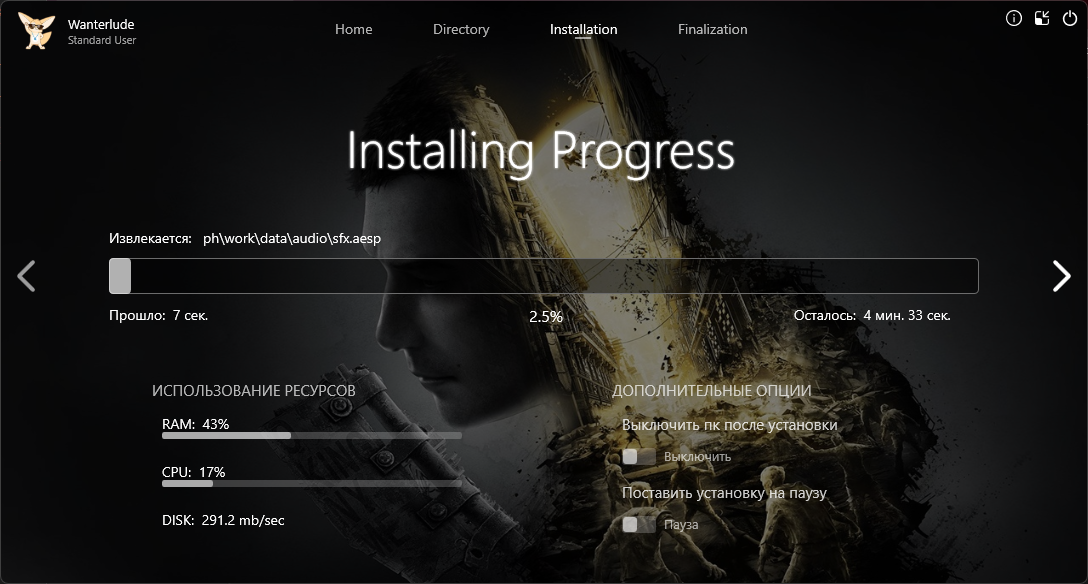Open the Home tab

point(353,29)
